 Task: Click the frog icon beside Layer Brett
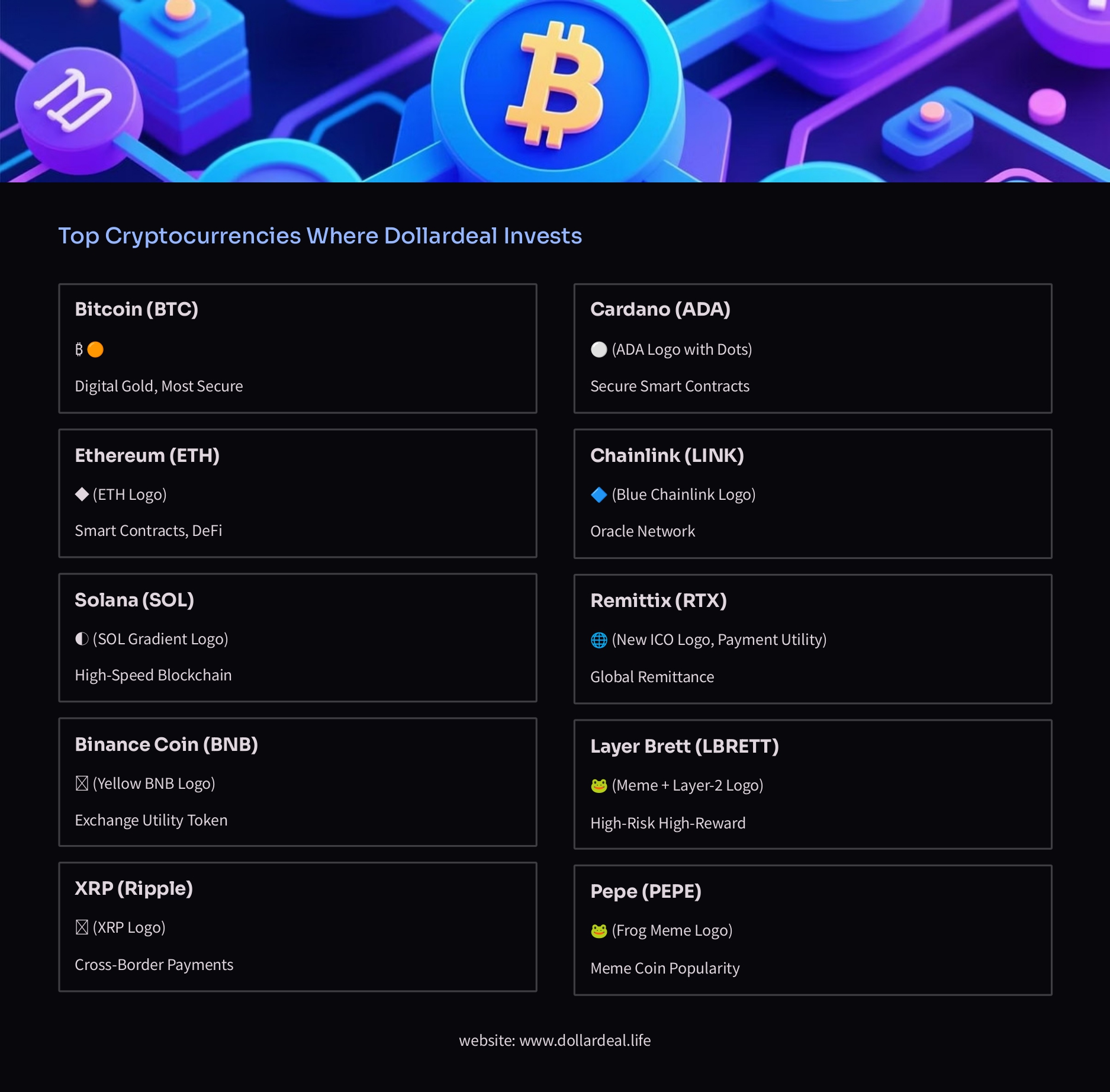coord(599,786)
